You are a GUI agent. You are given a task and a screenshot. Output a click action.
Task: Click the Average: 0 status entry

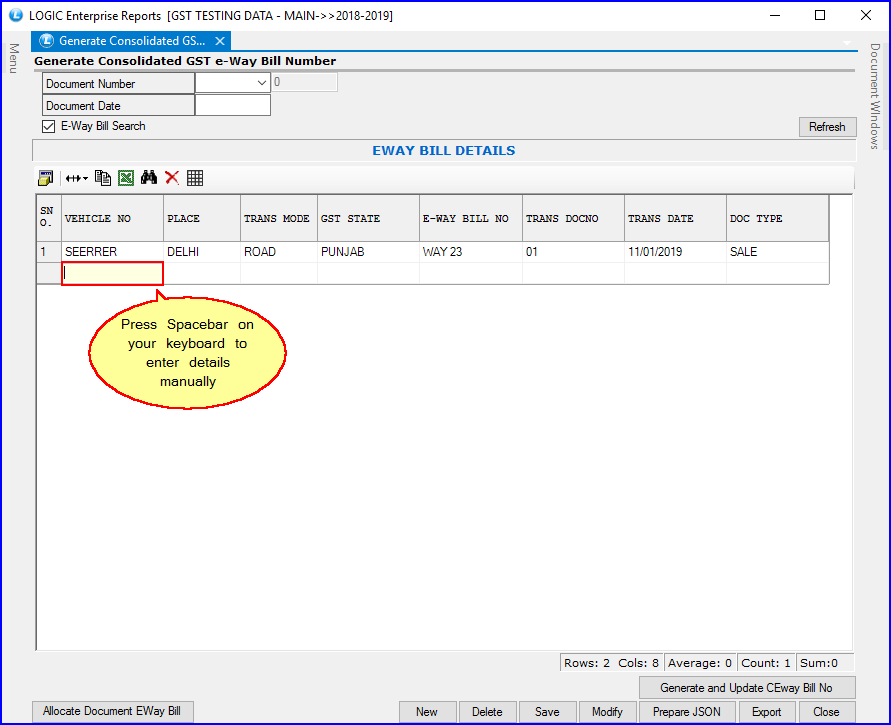(700, 662)
